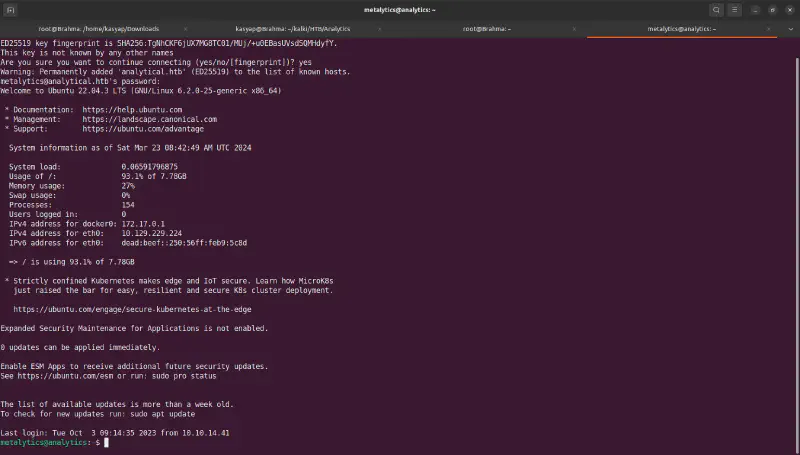Expand the tab list dropdown arrow
Image resolution: width=800 pixels, height=455 pixels.
790,29
